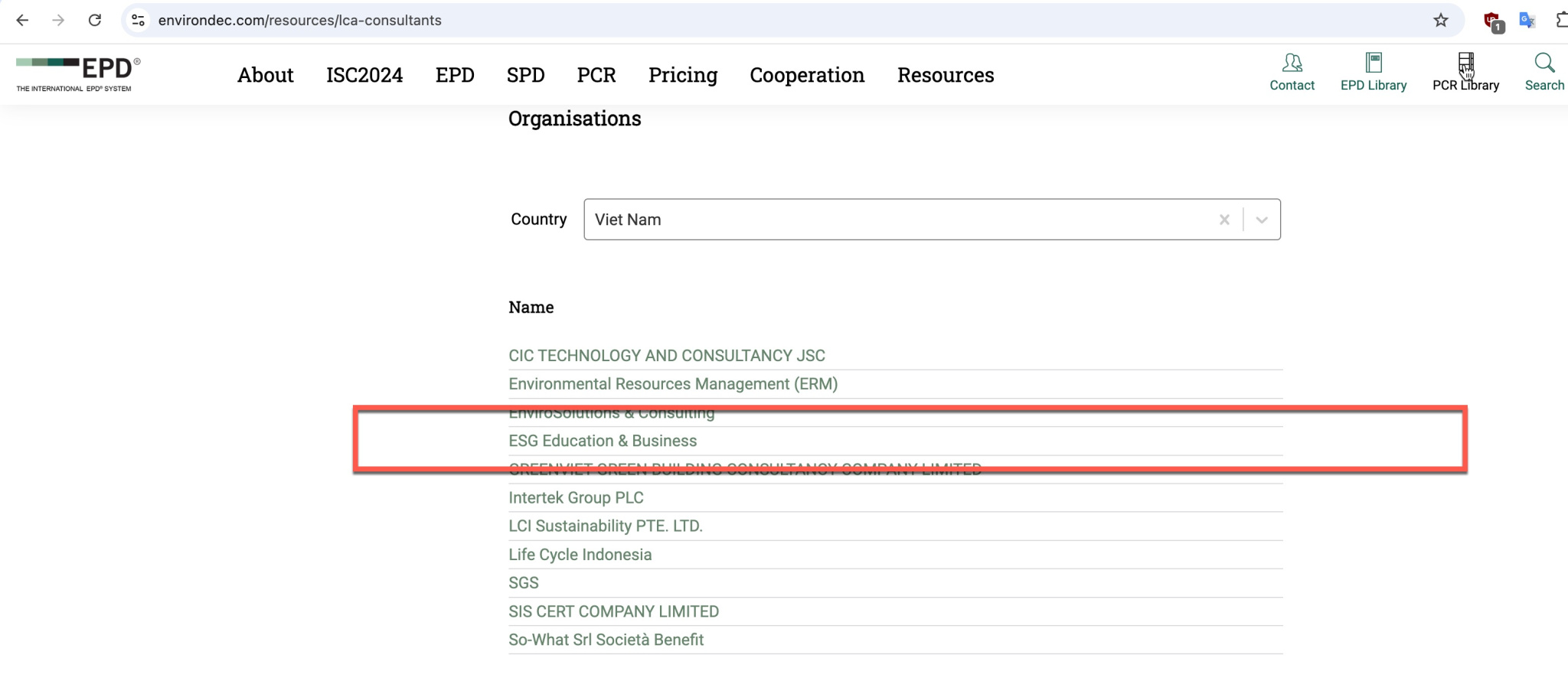Open the Contact page icon

[1292, 63]
